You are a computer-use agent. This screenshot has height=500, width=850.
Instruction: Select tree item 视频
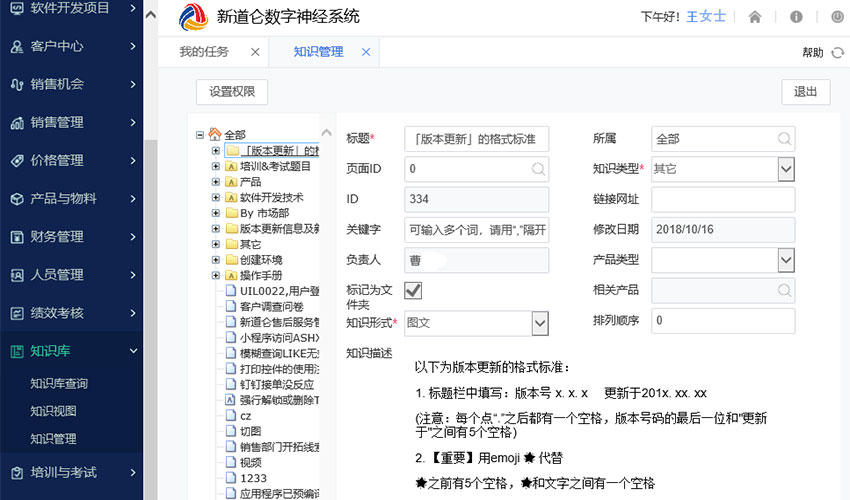[x=250, y=463]
